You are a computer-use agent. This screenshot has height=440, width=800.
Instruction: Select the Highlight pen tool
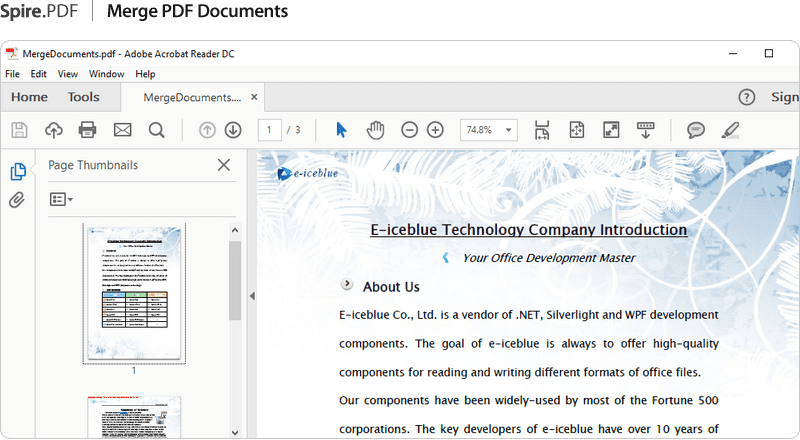pos(730,130)
